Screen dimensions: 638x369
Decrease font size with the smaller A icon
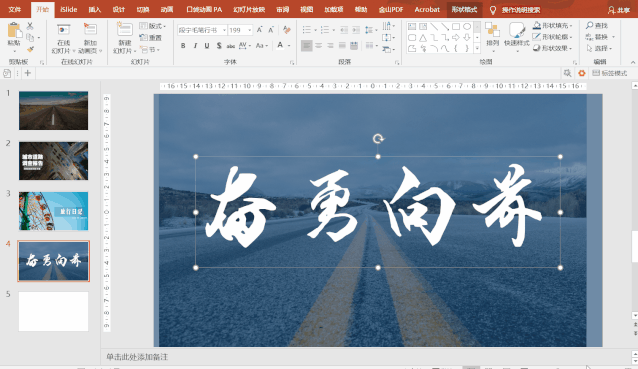click(x=271, y=30)
